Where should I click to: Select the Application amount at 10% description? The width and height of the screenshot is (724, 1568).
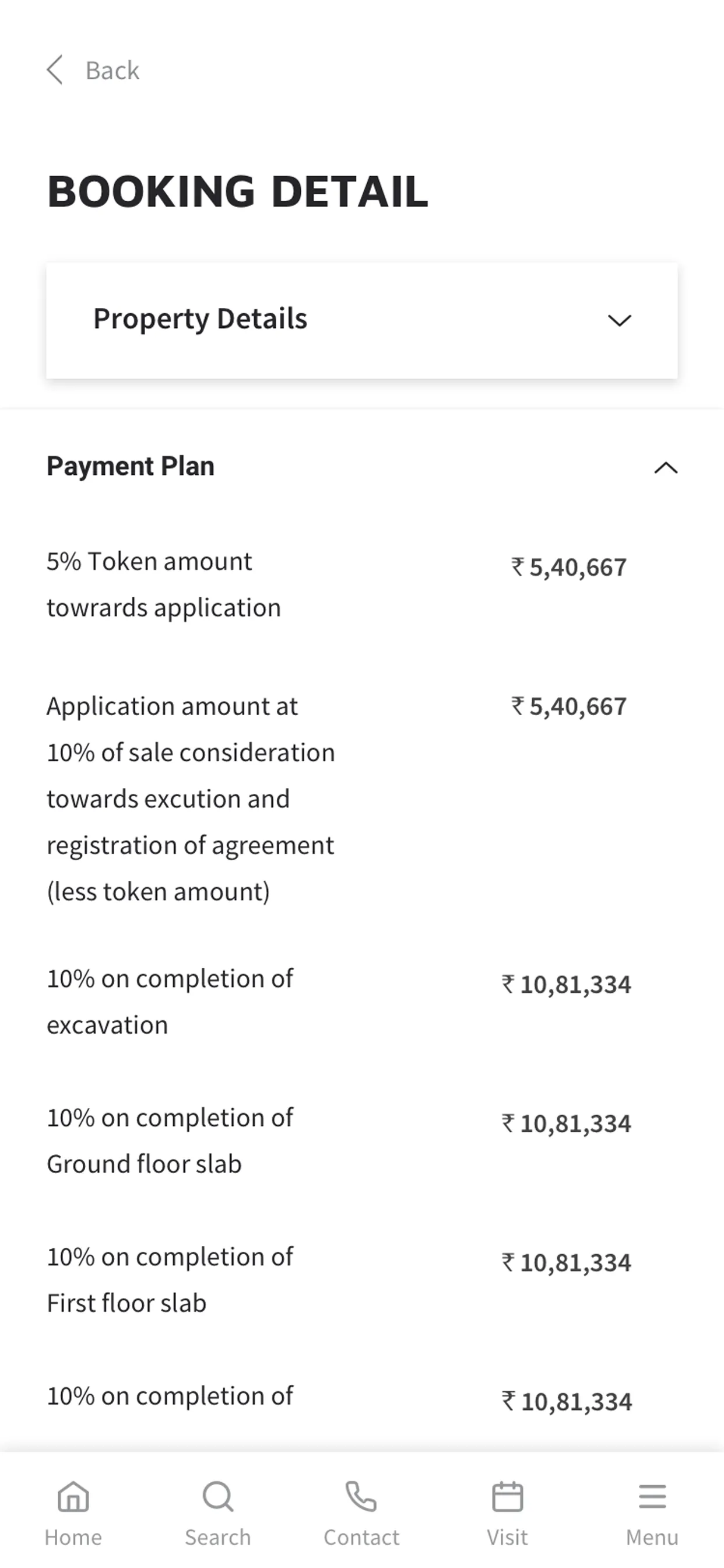click(191, 799)
